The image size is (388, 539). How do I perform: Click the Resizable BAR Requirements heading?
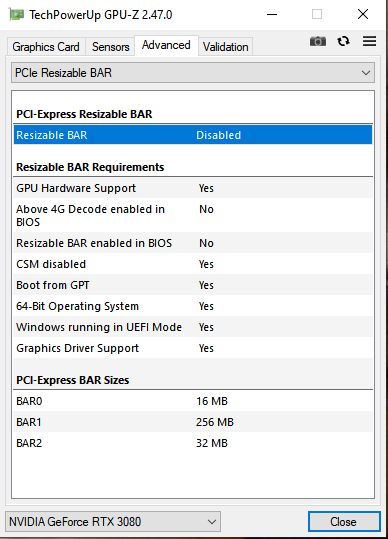tap(90, 167)
